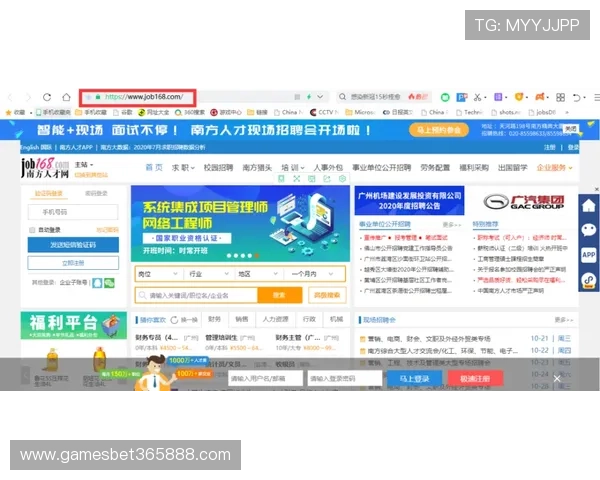The height and width of the screenshot is (480, 600).
Task: Open the CCTV bookmark
Action: 324,112
